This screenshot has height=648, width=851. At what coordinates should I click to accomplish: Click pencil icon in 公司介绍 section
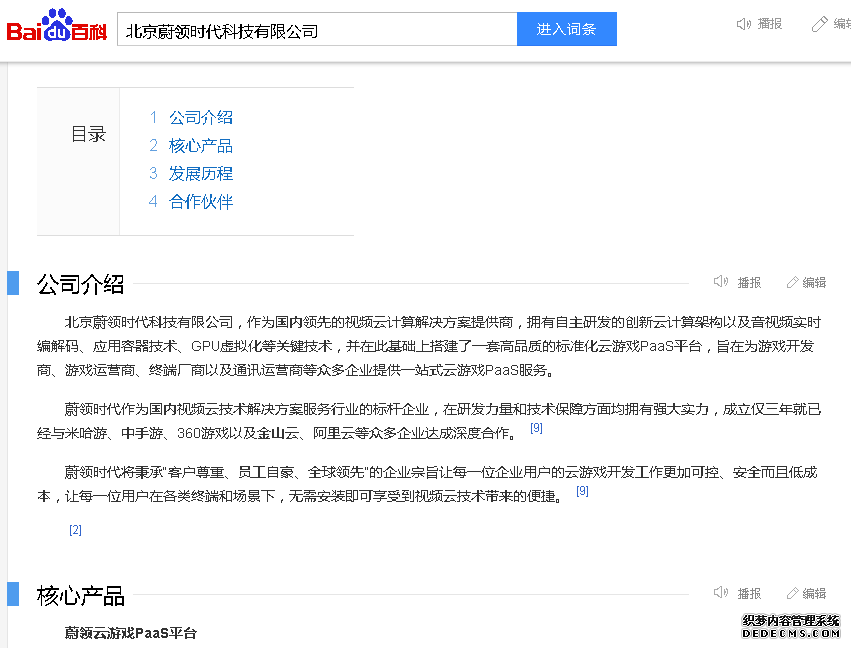[x=792, y=282]
